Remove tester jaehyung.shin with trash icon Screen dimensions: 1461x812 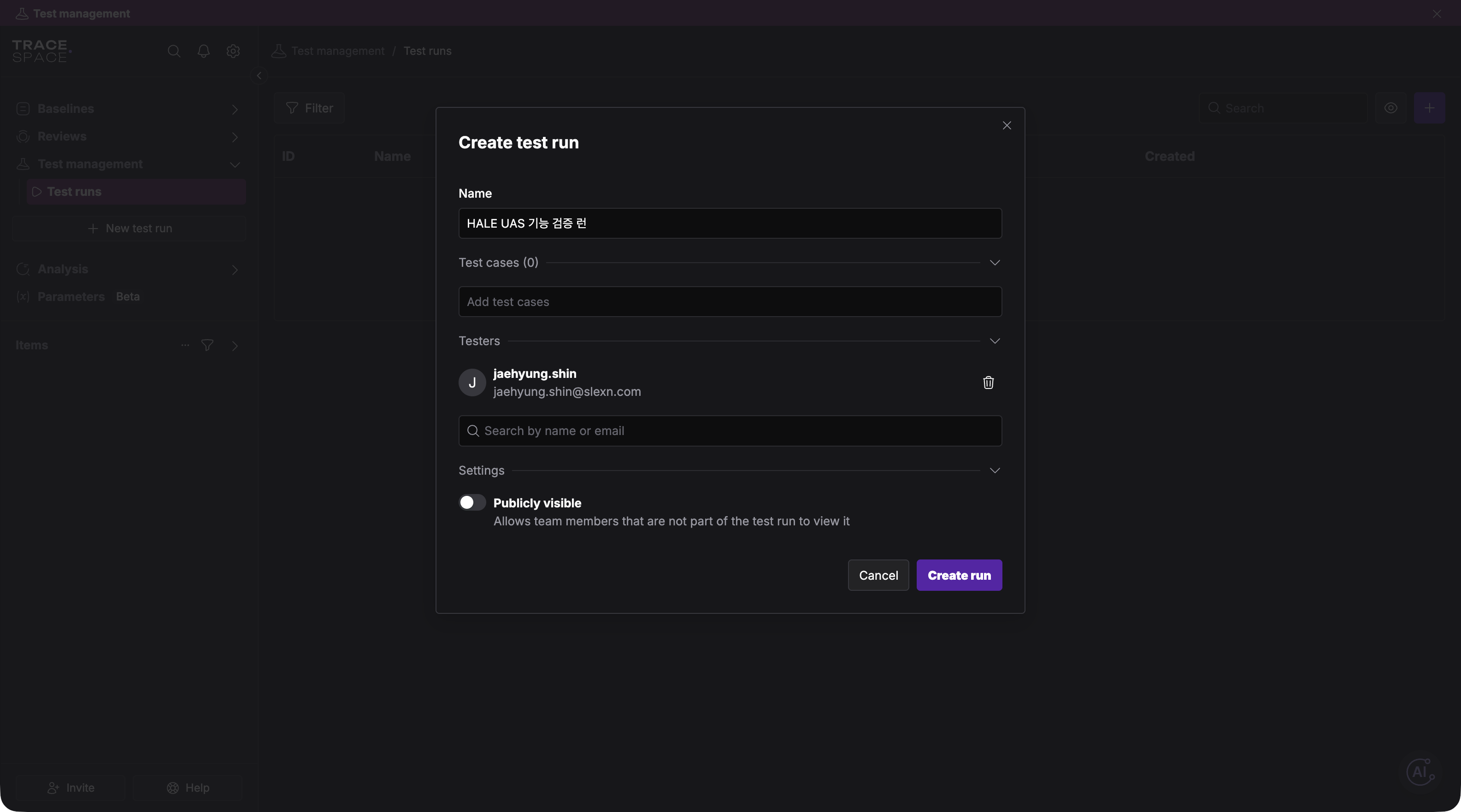[x=988, y=383]
